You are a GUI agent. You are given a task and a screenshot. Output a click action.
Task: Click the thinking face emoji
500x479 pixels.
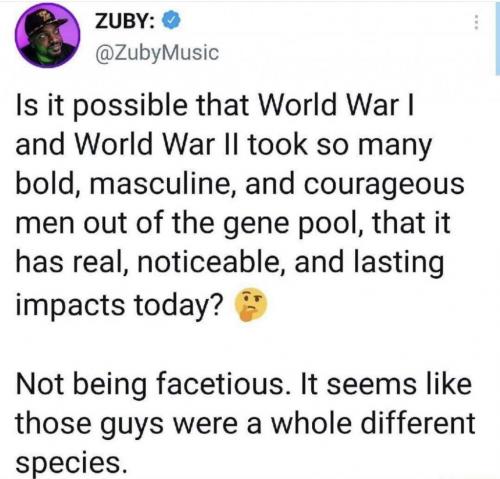tap(251, 304)
